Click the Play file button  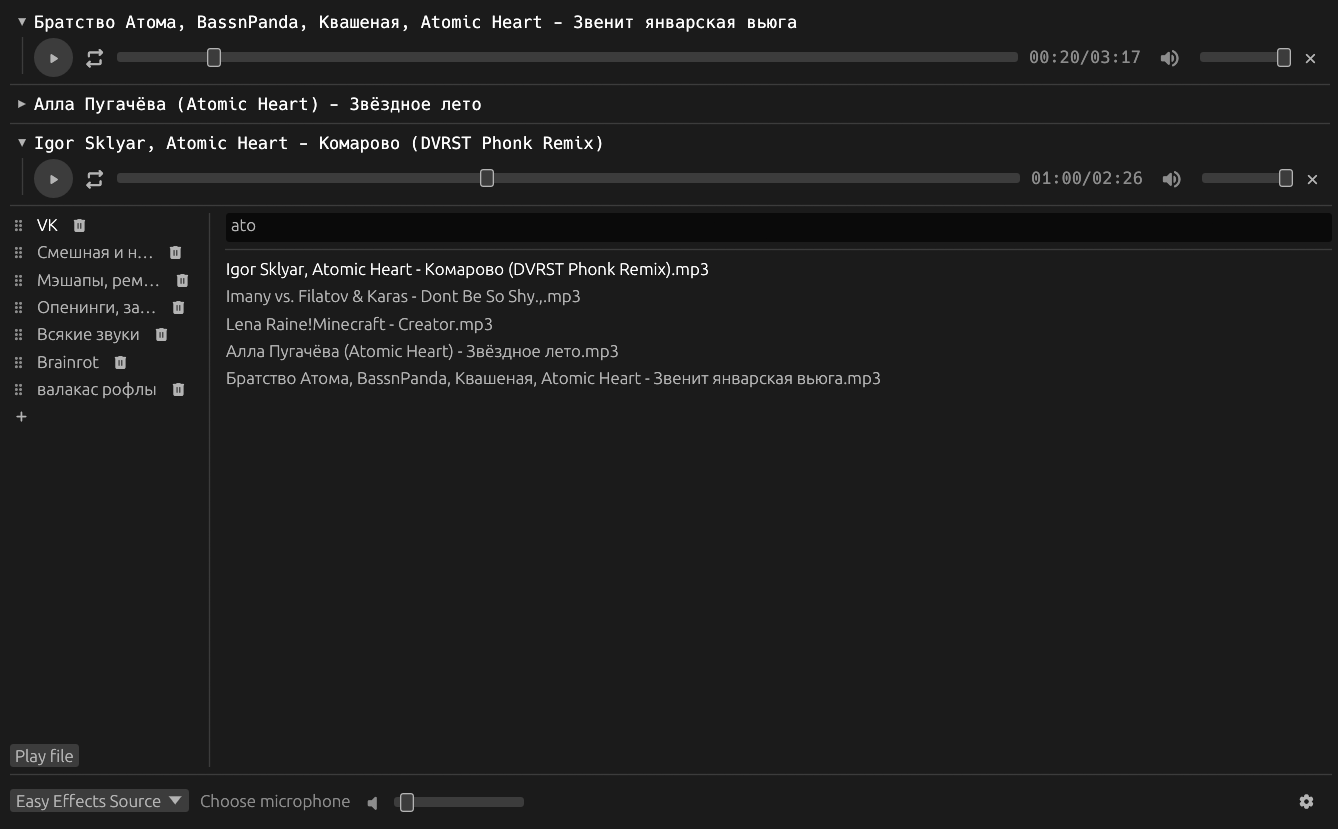click(x=43, y=755)
